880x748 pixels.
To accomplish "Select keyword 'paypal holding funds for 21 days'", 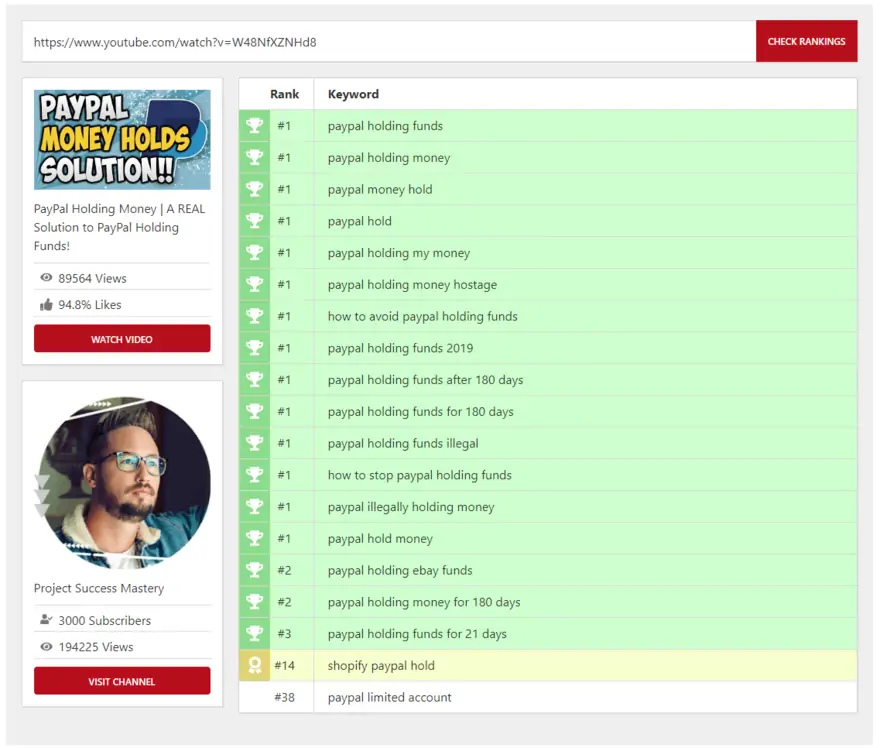I will tap(418, 634).
